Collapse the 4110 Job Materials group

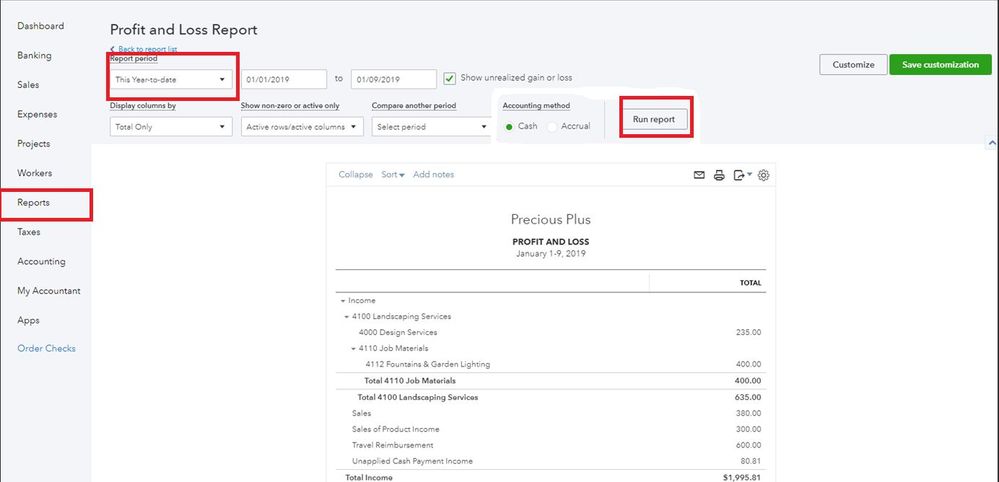[x=354, y=349]
